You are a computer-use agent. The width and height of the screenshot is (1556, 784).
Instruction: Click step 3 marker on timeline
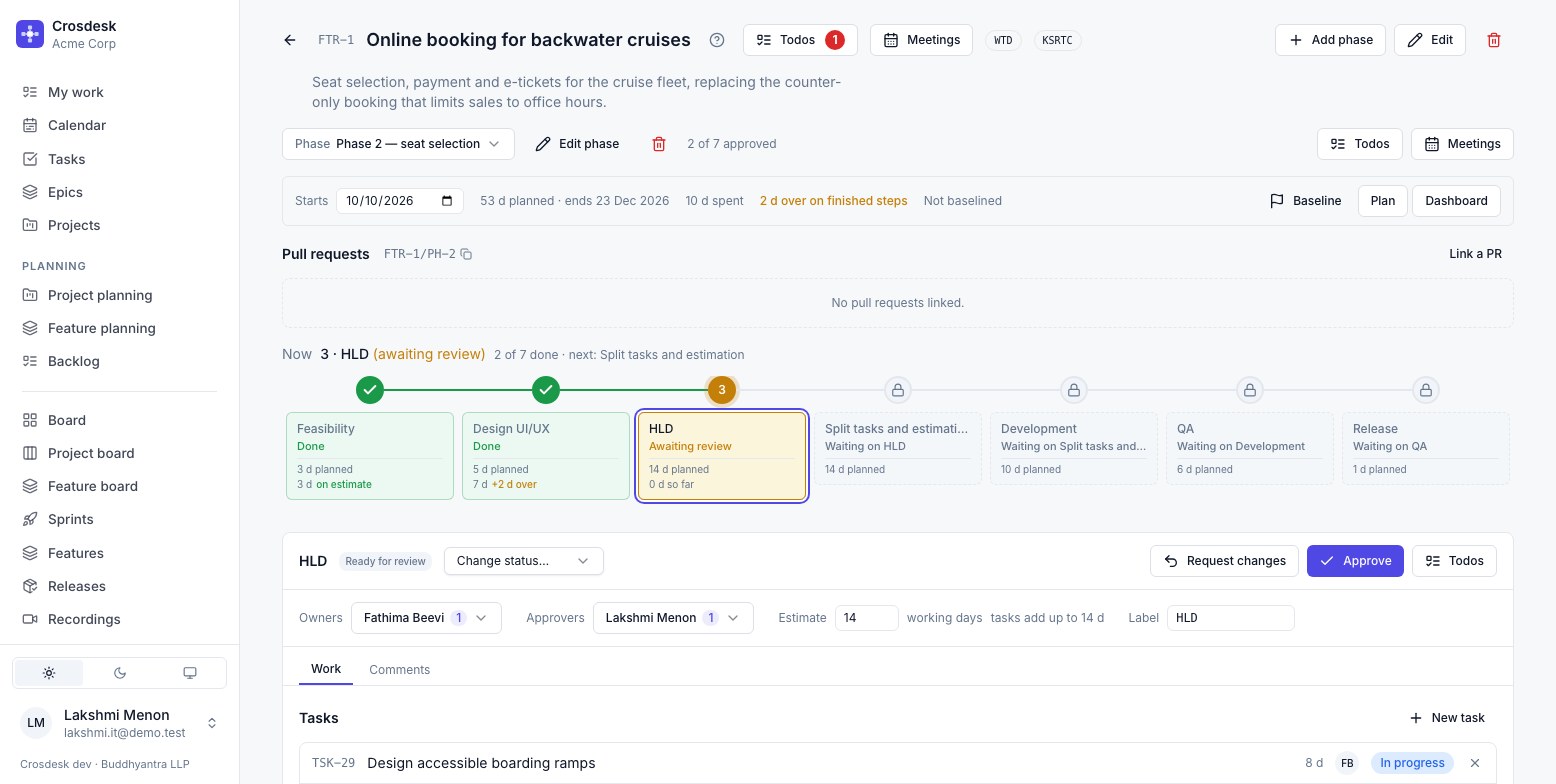coord(722,390)
